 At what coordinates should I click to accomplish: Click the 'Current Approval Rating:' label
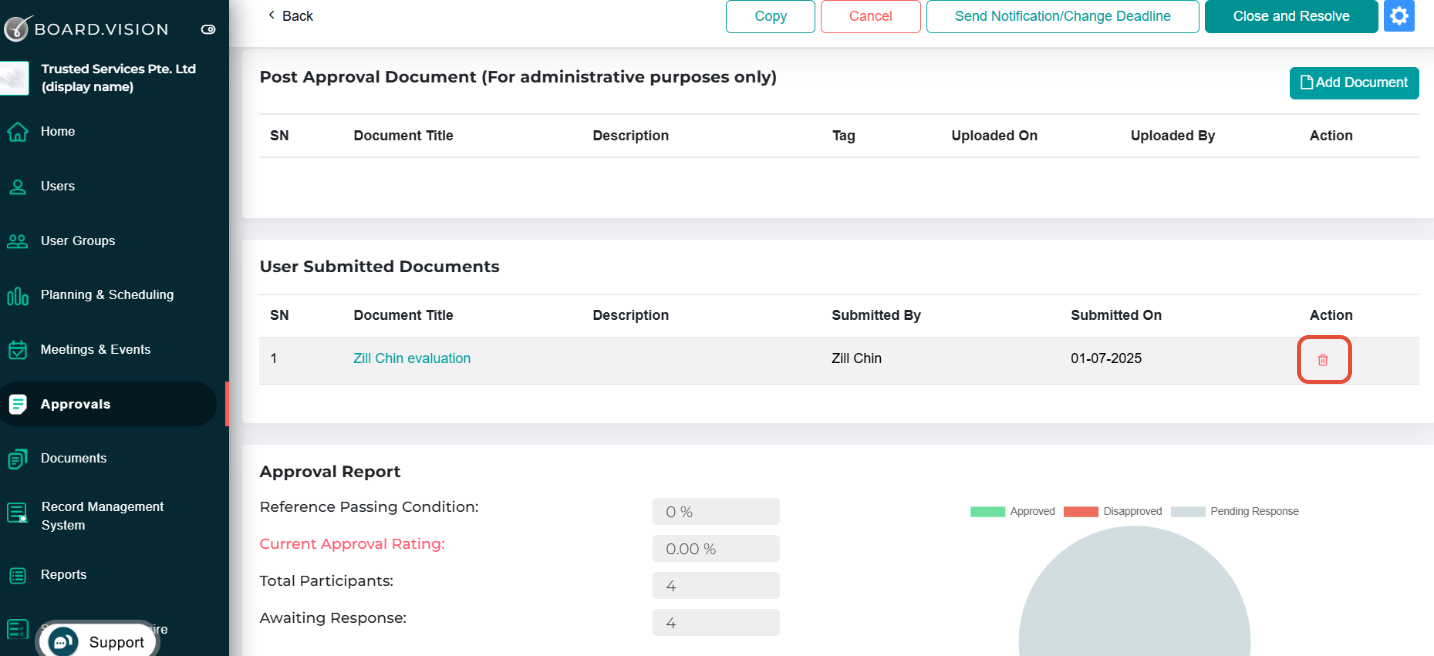[x=352, y=544]
